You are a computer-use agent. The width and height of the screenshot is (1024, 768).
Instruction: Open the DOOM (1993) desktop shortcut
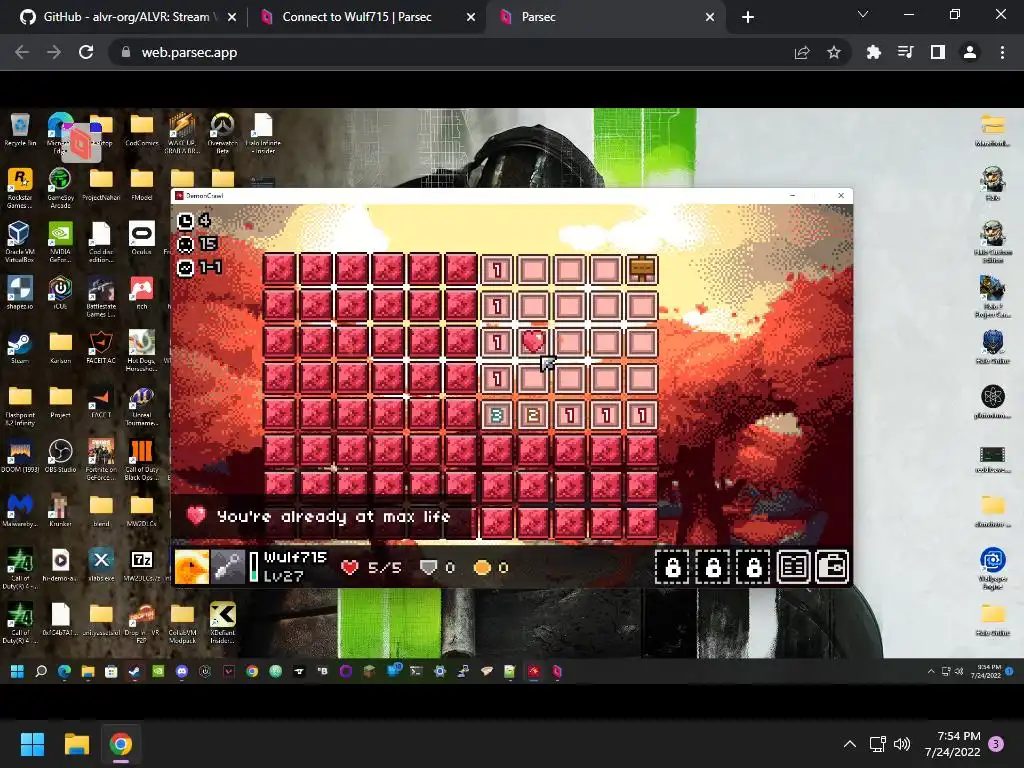(x=20, y=456)
